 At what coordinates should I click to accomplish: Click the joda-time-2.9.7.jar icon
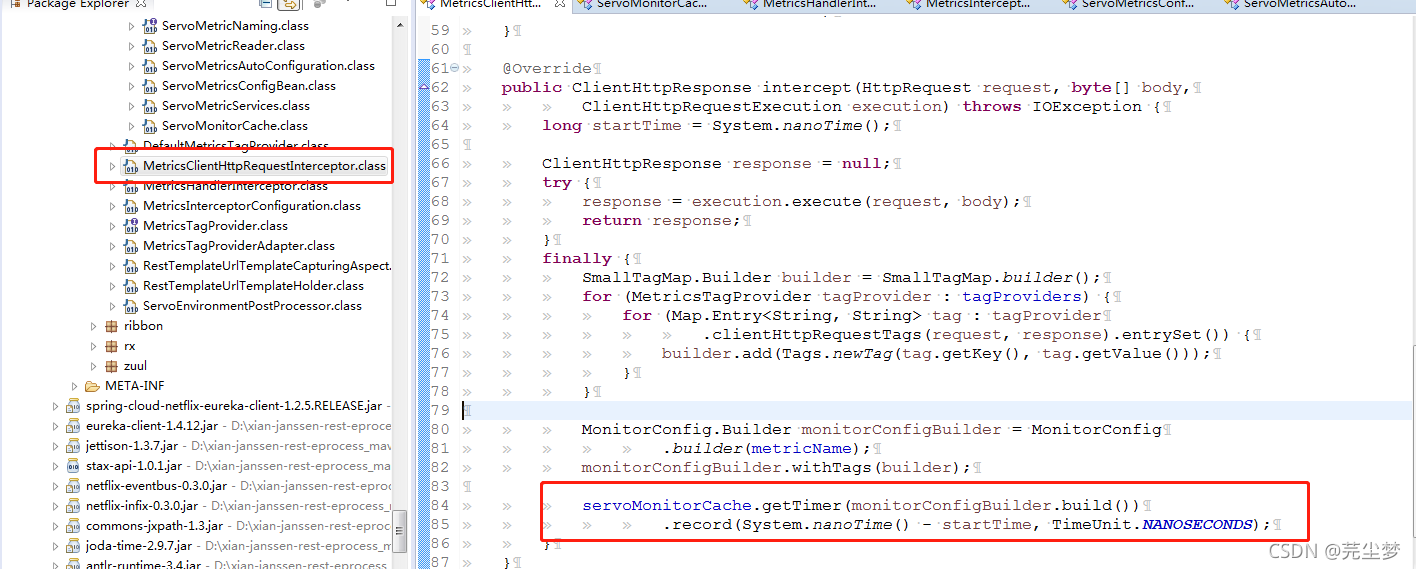73,546
